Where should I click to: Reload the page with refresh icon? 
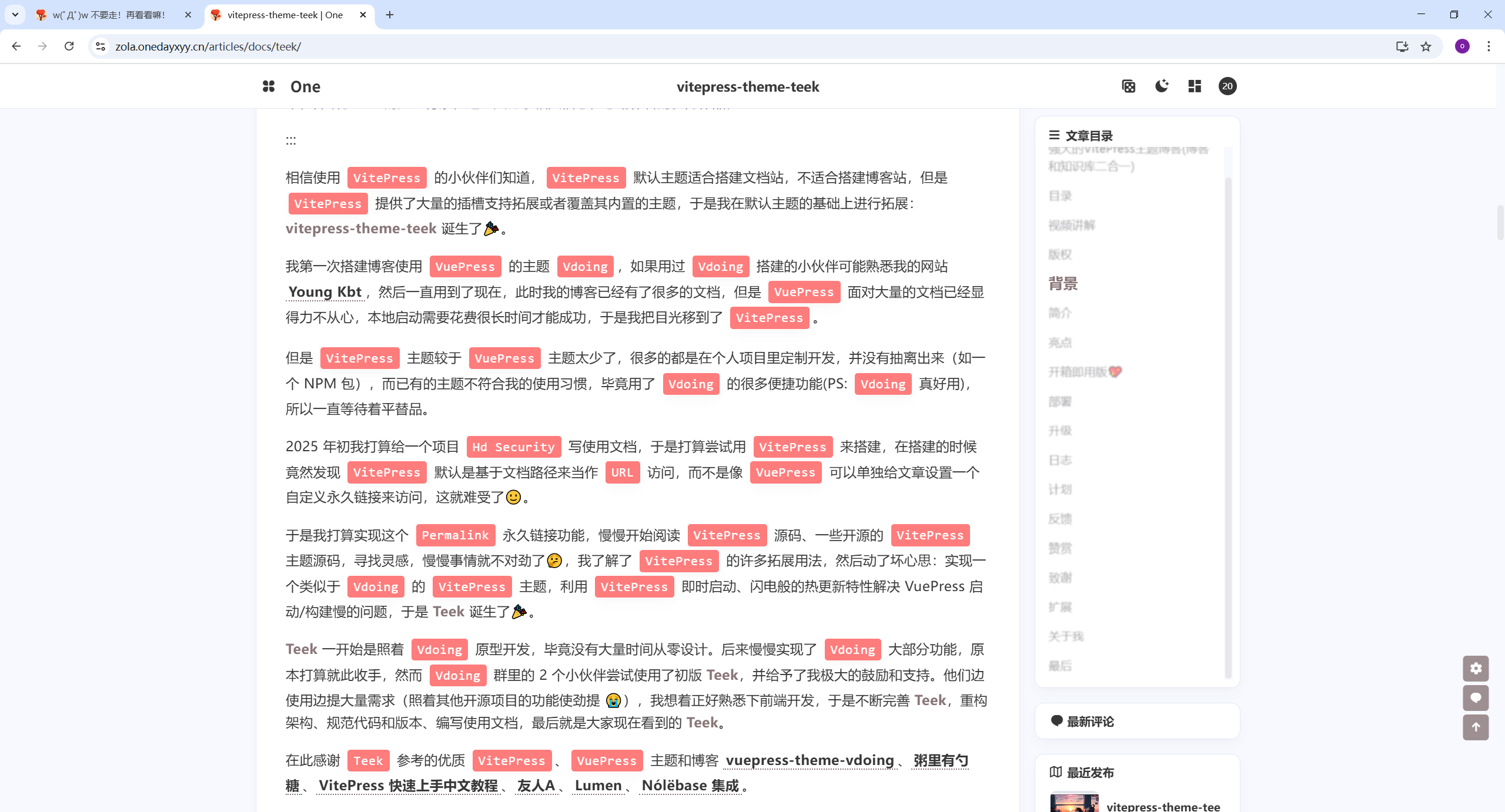pos(69,46)
